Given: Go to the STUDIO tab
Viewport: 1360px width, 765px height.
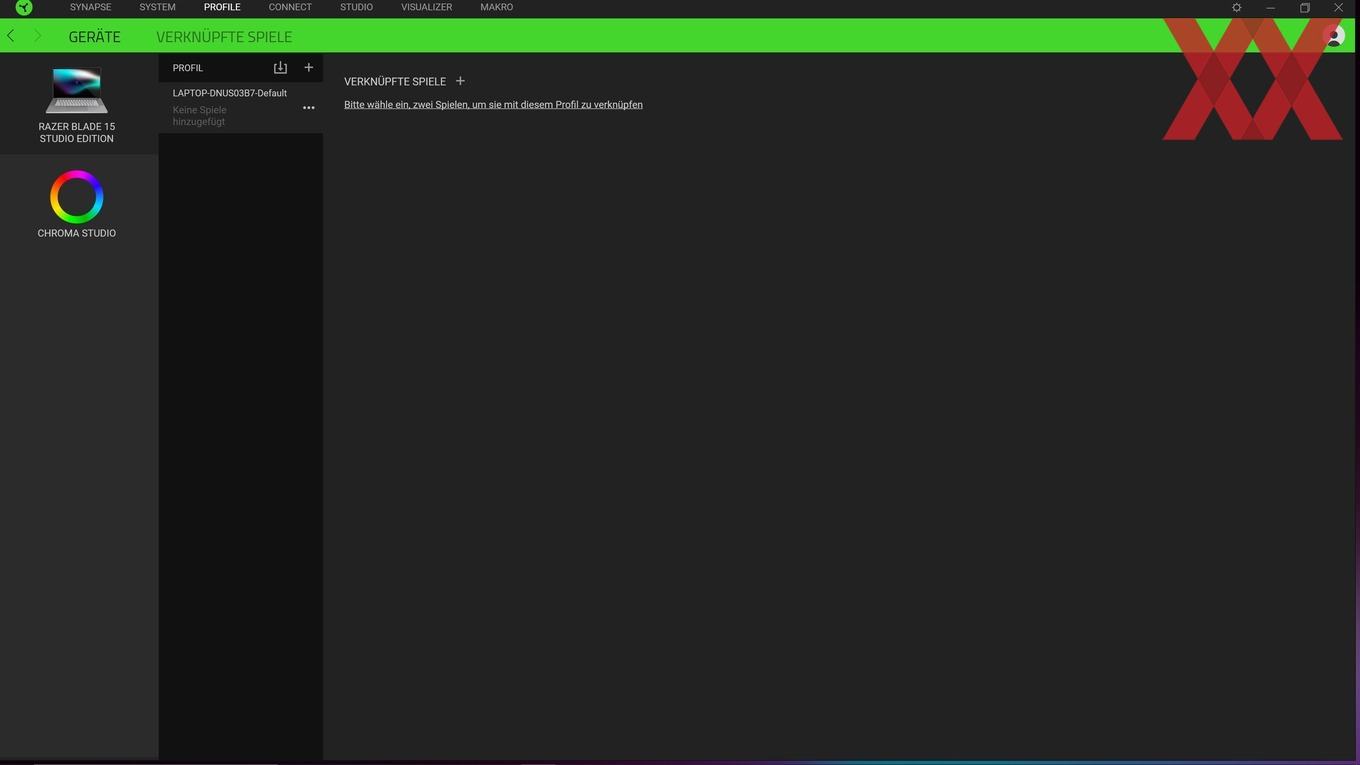Looking at the screenshot, I should 356,7.
